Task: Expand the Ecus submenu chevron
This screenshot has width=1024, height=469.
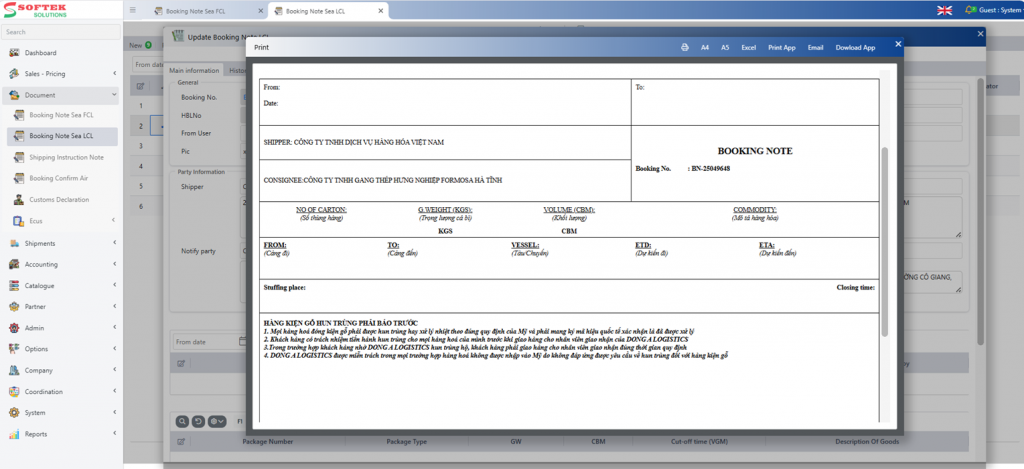Action: coord(114,221)
